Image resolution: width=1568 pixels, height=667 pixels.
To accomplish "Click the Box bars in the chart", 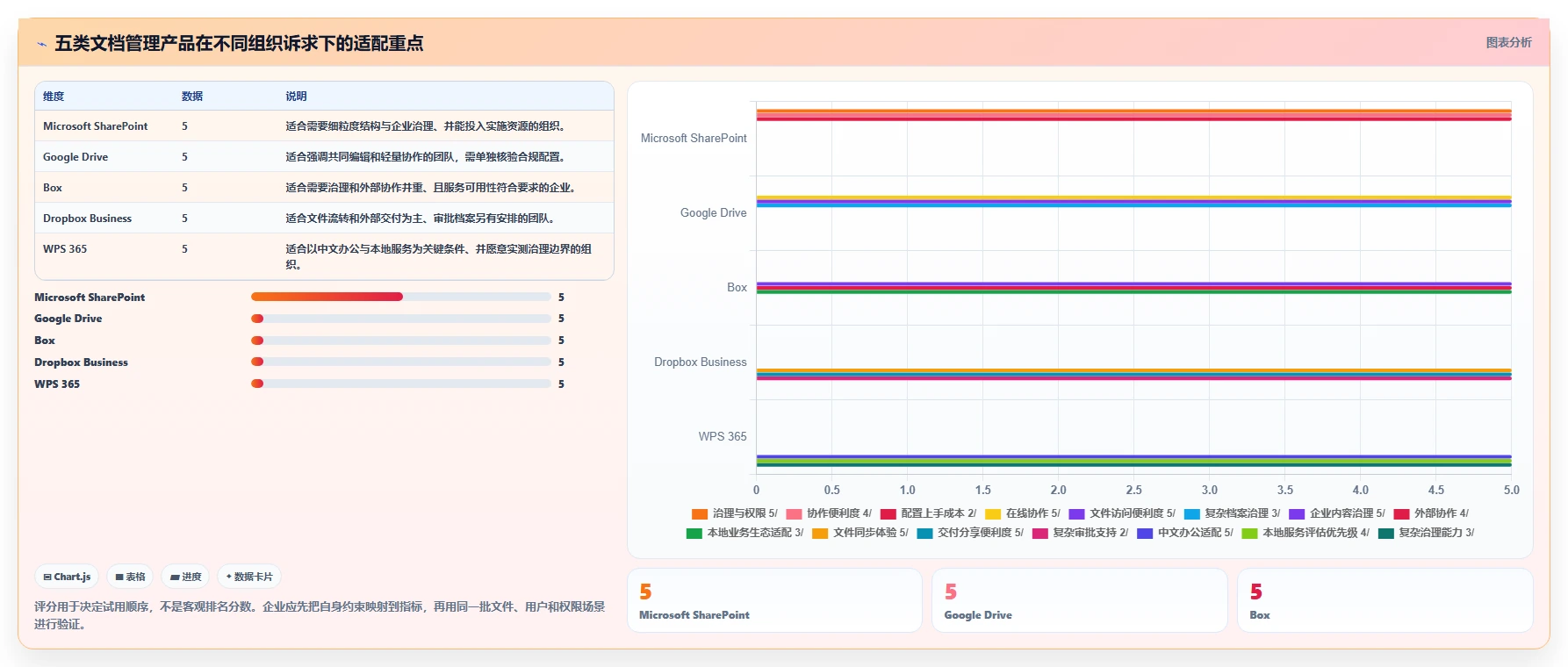I will (1133, 288).
